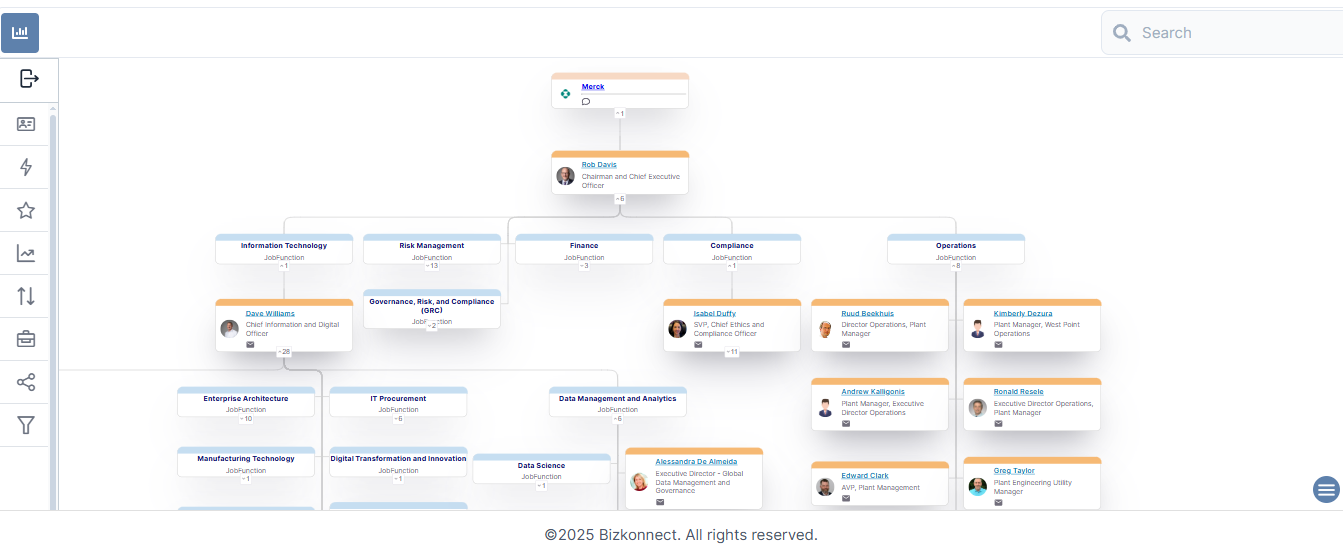
Task: Expand IT Procurement's 6 members
Action: pyautogui.click(x=398, y=419)
